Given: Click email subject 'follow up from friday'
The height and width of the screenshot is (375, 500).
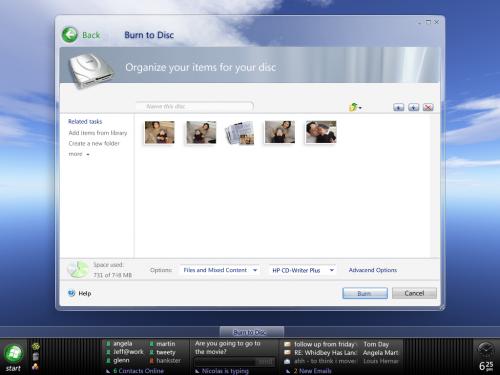Looking at the screenshot, I should pos(325,344).
